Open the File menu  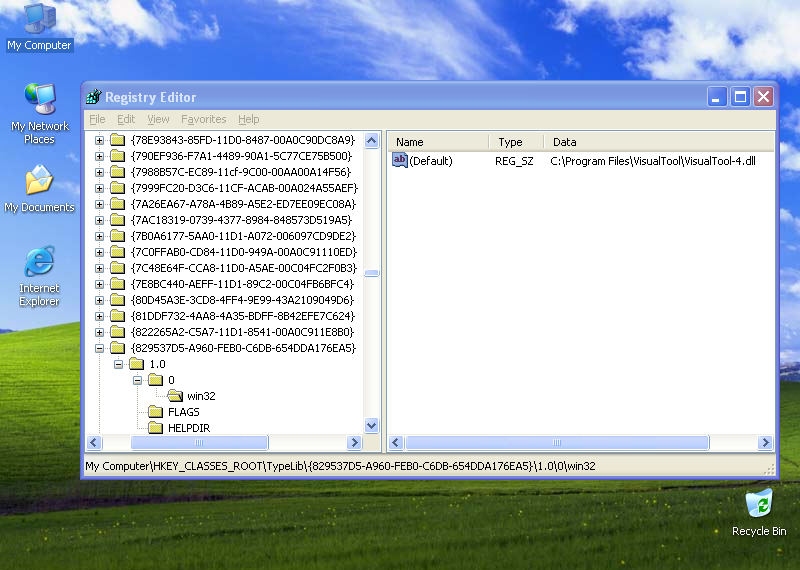point(97,119)
